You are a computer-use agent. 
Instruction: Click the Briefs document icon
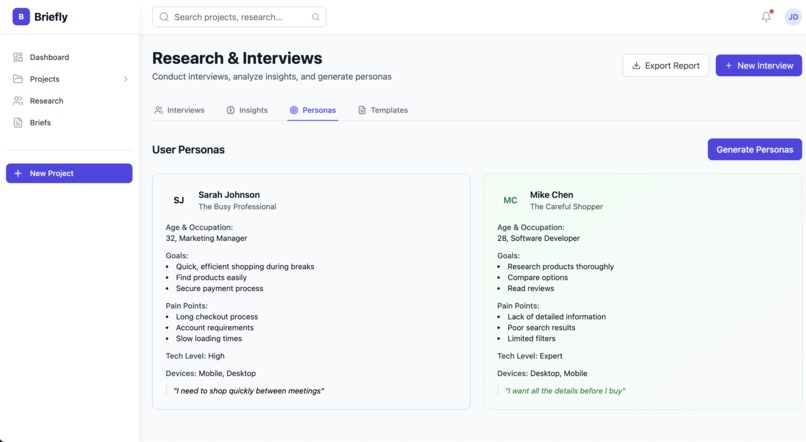pyautogui.click(x=18, y=122)
